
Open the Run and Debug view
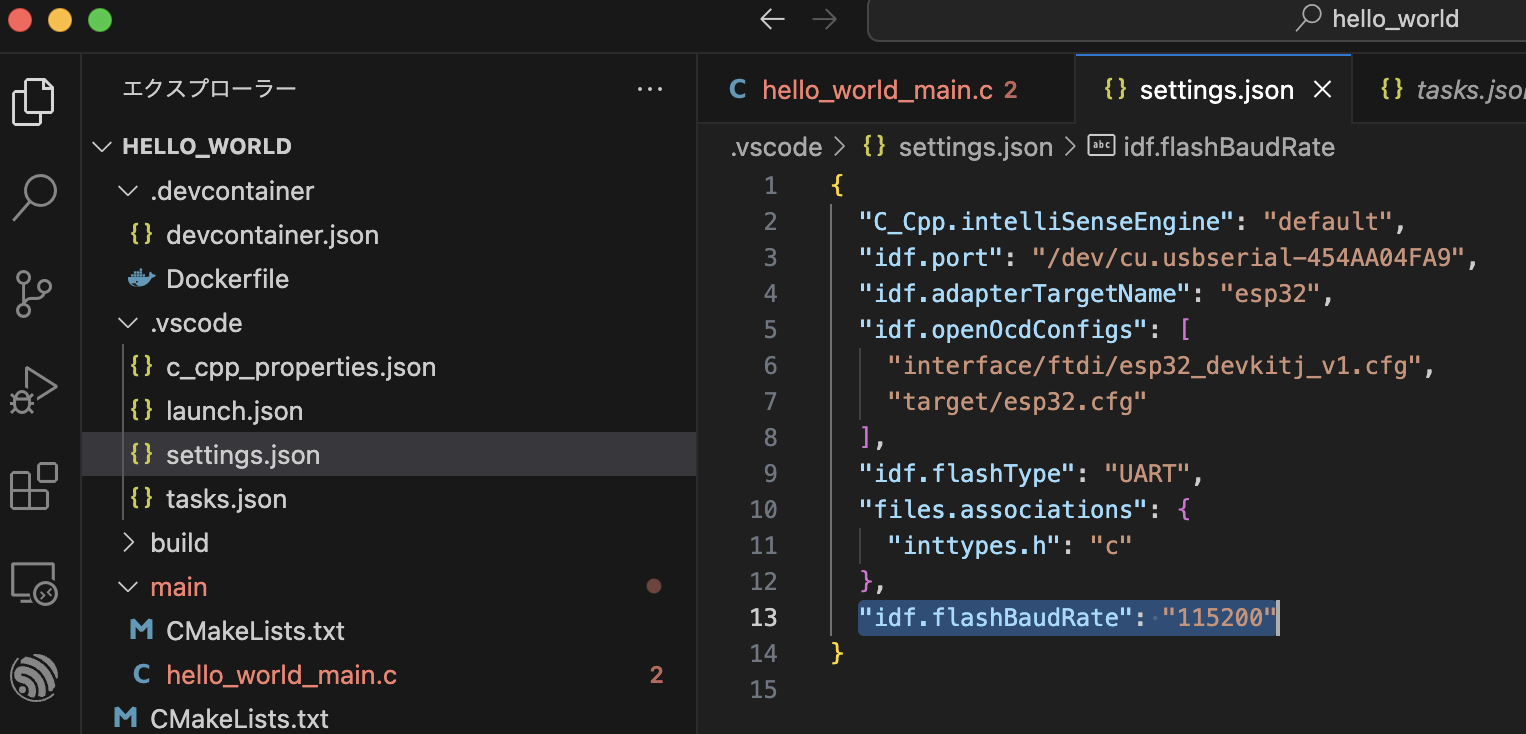(35, 389)
